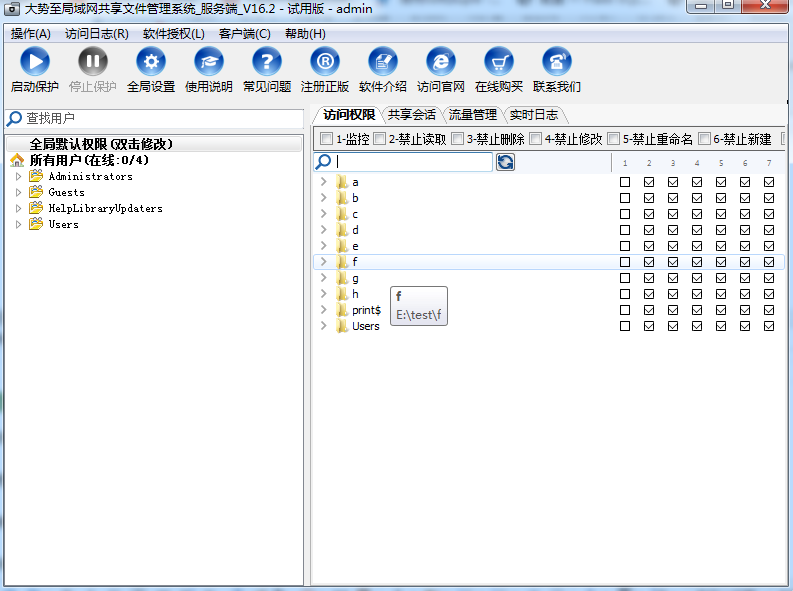Open the 访问日志(R) menu
793x591 pixels.
(97, 33)
